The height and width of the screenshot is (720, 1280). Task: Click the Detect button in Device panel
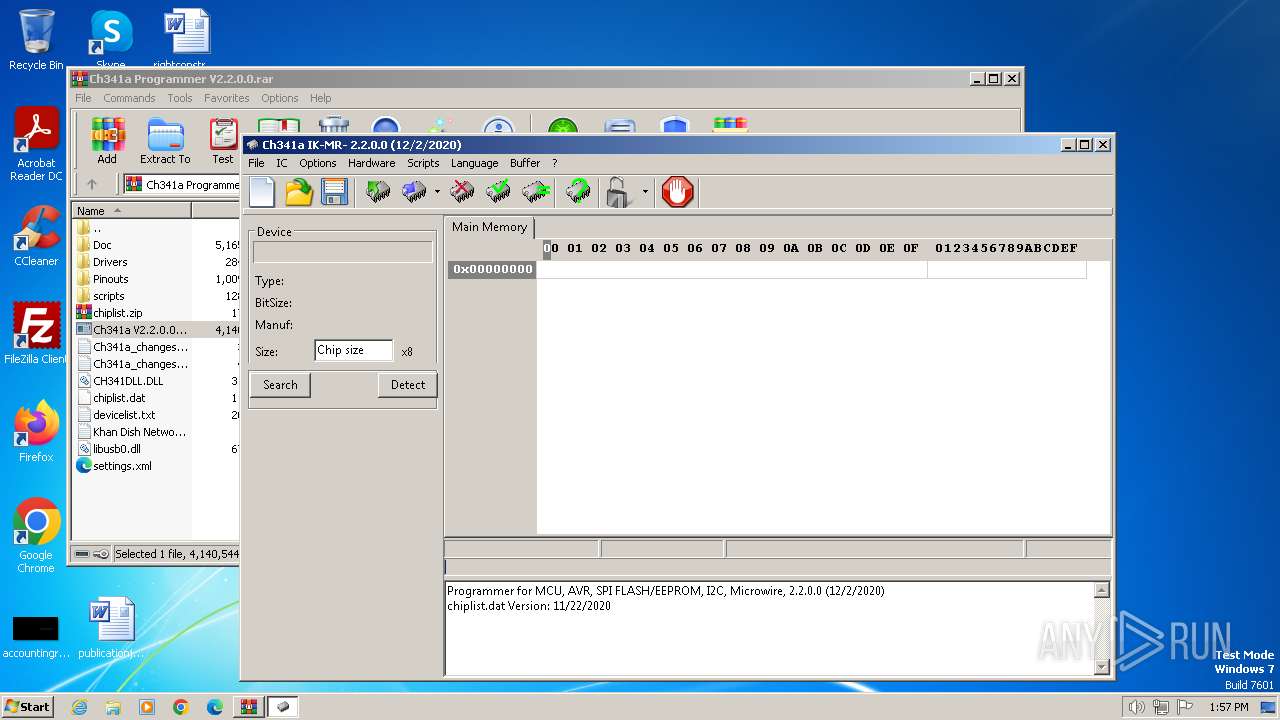click(408, 385)
